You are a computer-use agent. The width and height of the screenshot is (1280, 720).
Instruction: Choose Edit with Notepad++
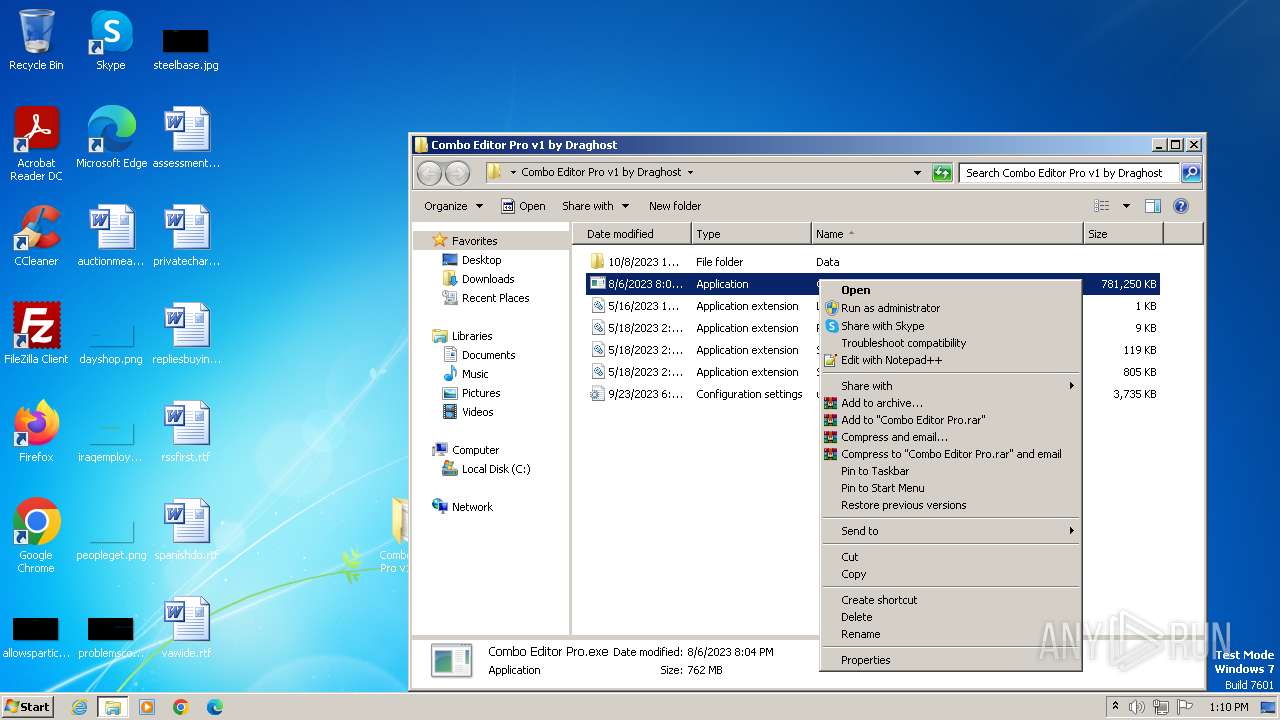coord(950,360)
